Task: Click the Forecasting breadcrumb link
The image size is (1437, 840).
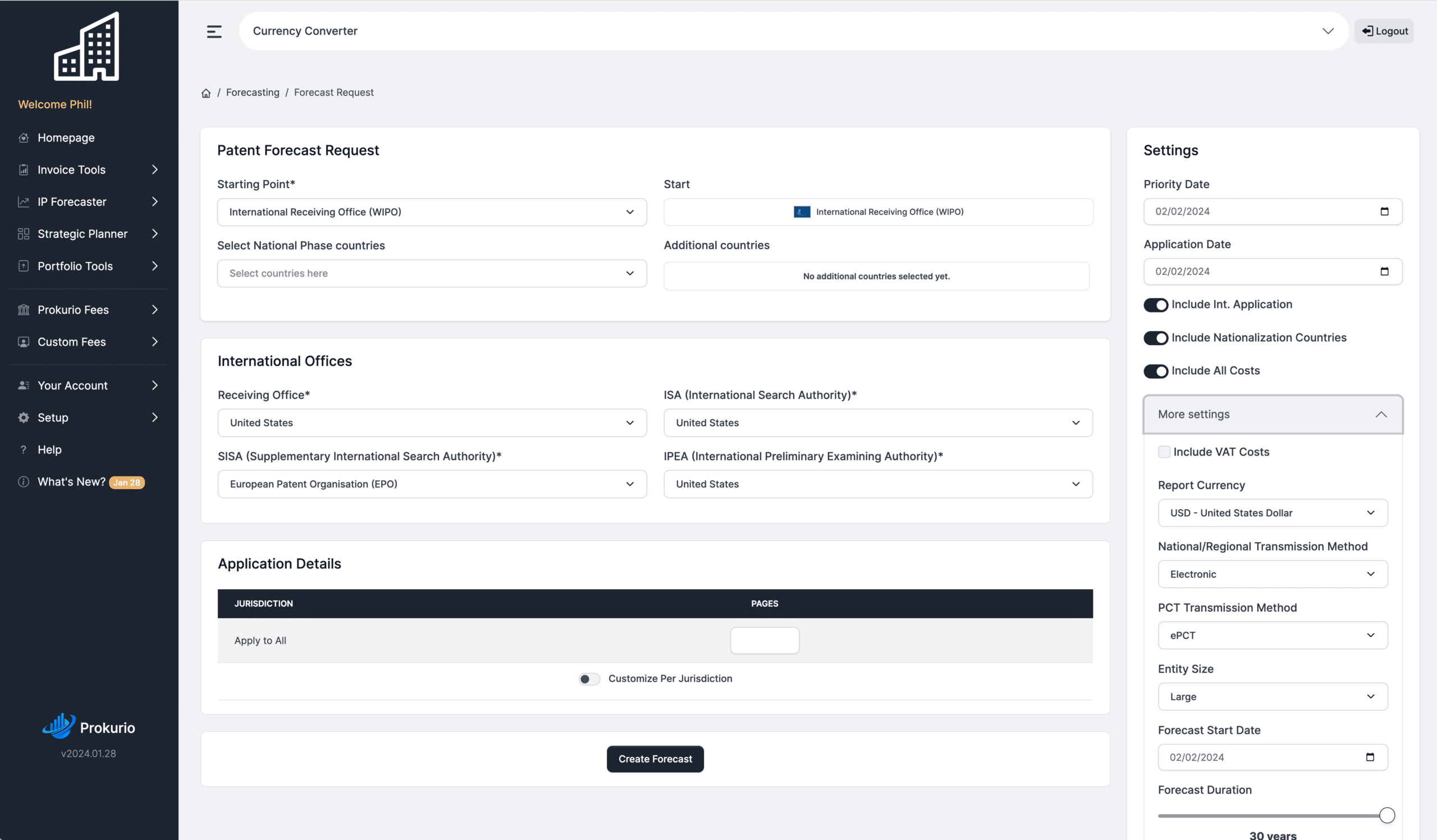Action: click(253, 93)
